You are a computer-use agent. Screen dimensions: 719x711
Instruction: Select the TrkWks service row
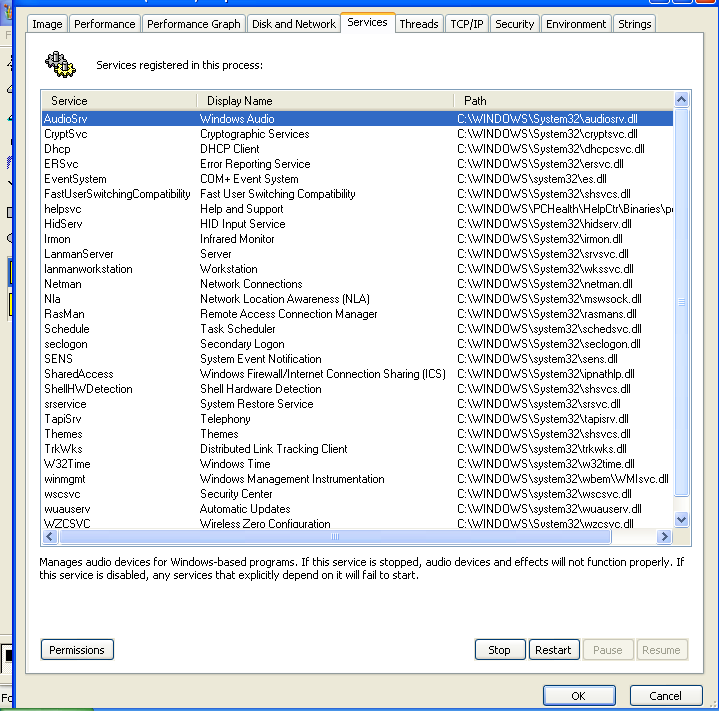tap(357, 449)
